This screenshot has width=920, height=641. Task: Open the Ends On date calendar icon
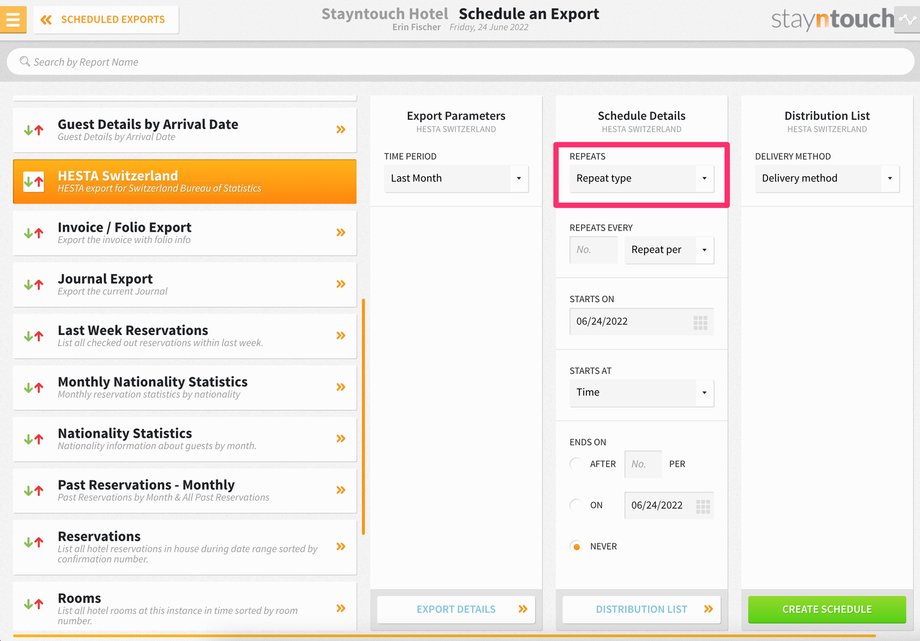pos(703,506)
